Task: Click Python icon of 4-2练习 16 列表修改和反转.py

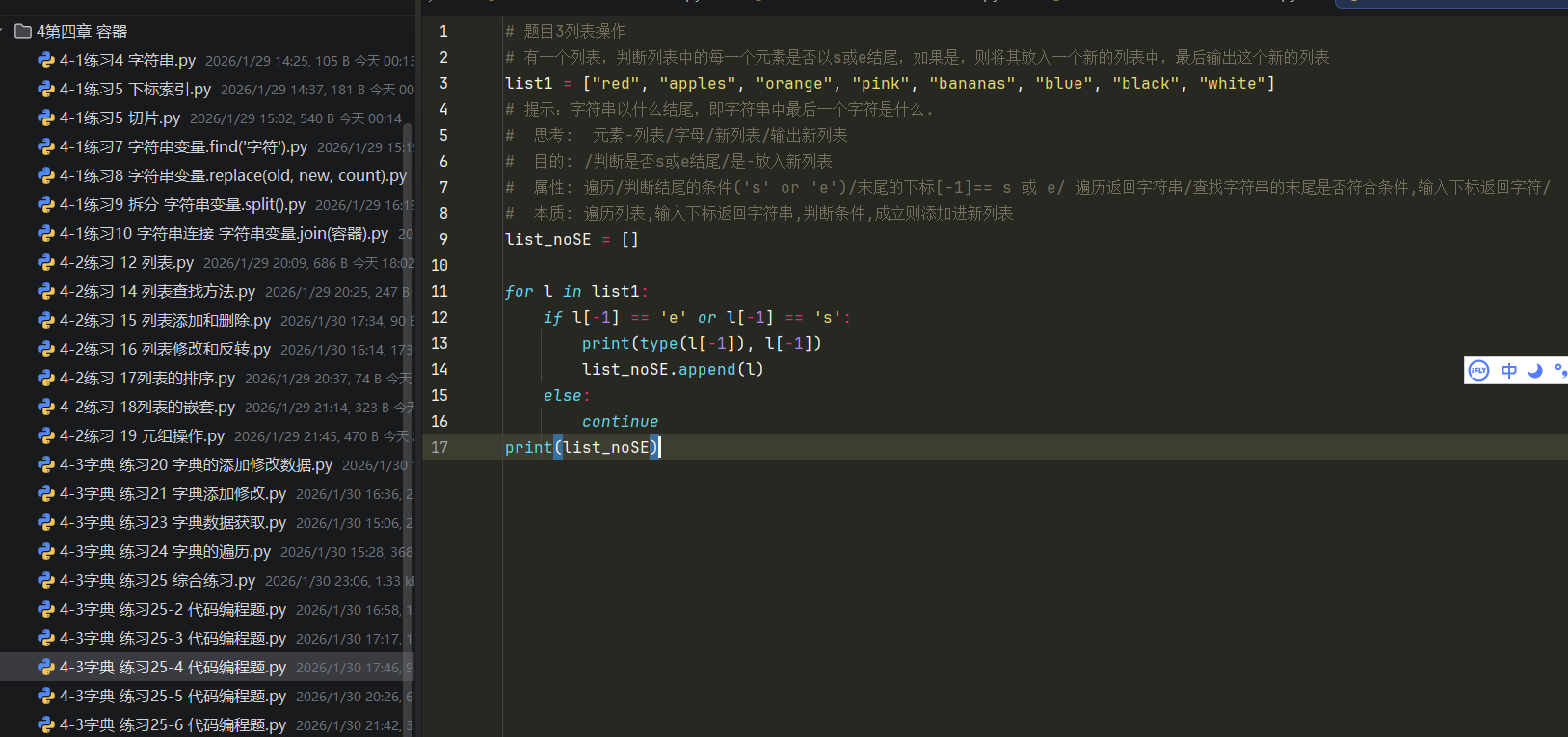Action: [x=45, y=349]
